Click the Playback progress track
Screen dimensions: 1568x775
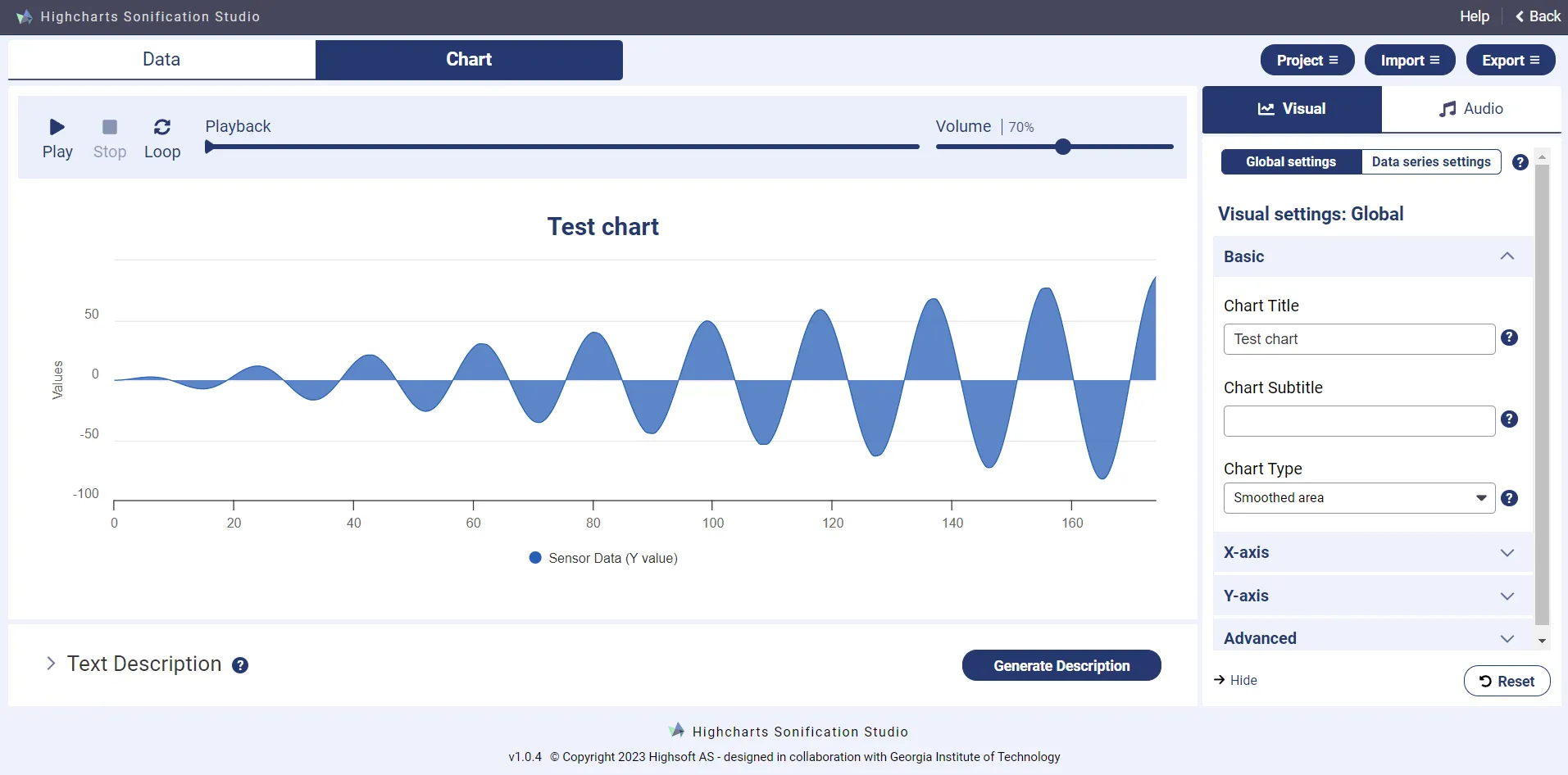562,147
